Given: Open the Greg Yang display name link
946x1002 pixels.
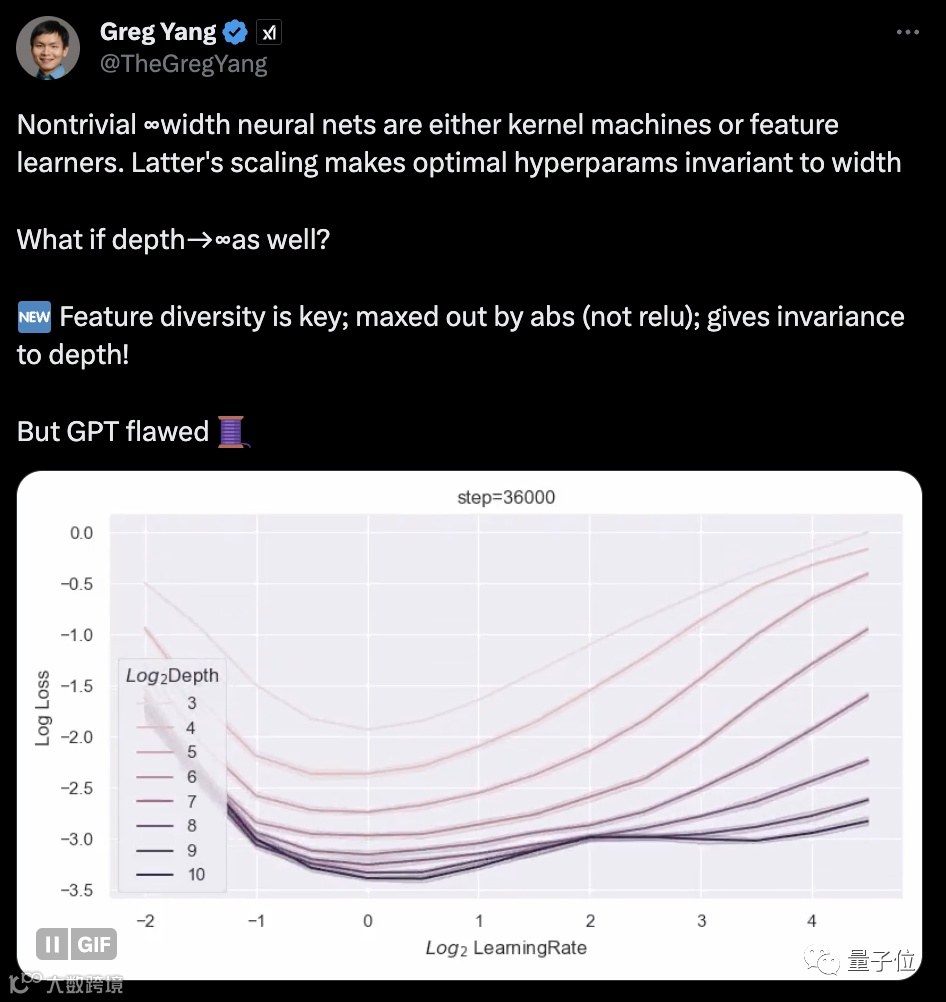Looking at the screenshot, I should click(158, 32).
